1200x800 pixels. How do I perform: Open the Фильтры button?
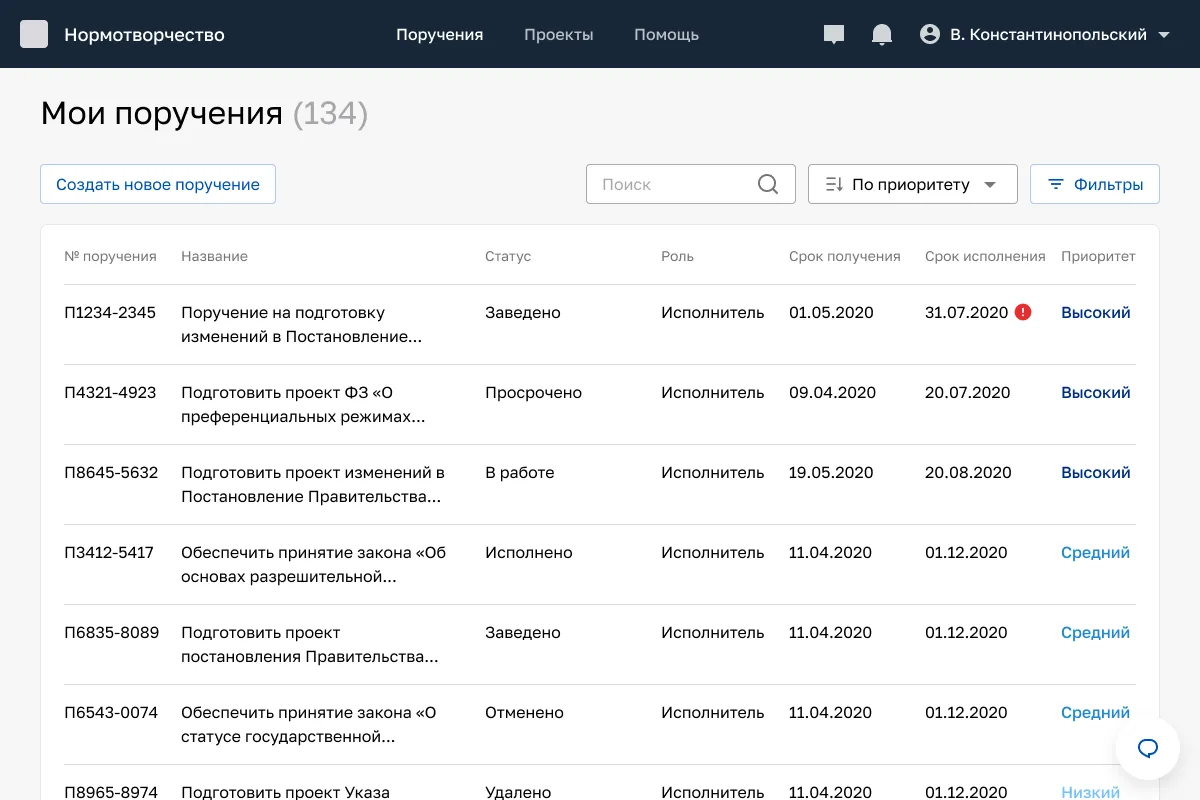[x=1095, y=184]
